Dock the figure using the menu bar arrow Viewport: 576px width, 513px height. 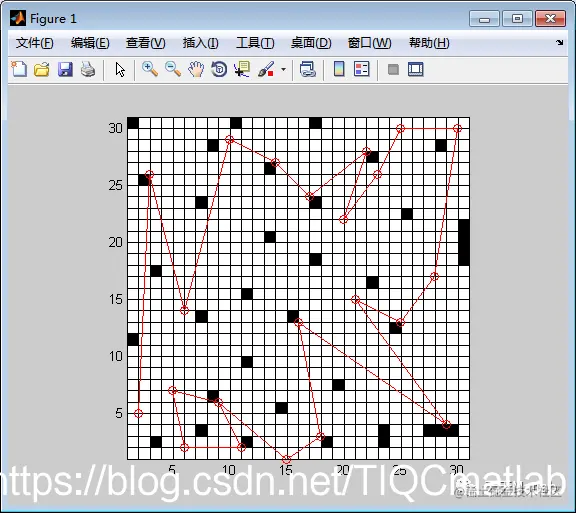point(559,43)
